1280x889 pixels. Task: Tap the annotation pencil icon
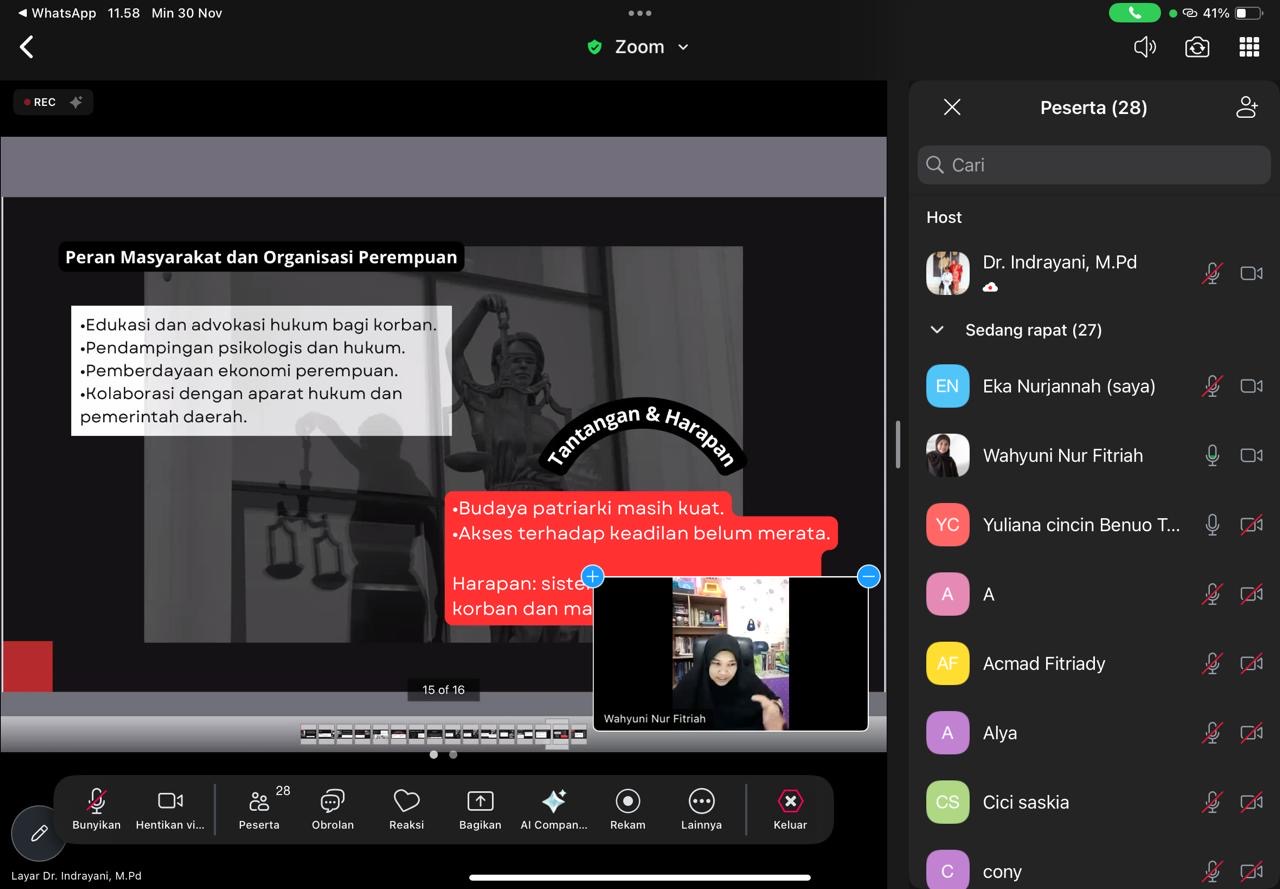pyautogui.click(x=39, y=833)
